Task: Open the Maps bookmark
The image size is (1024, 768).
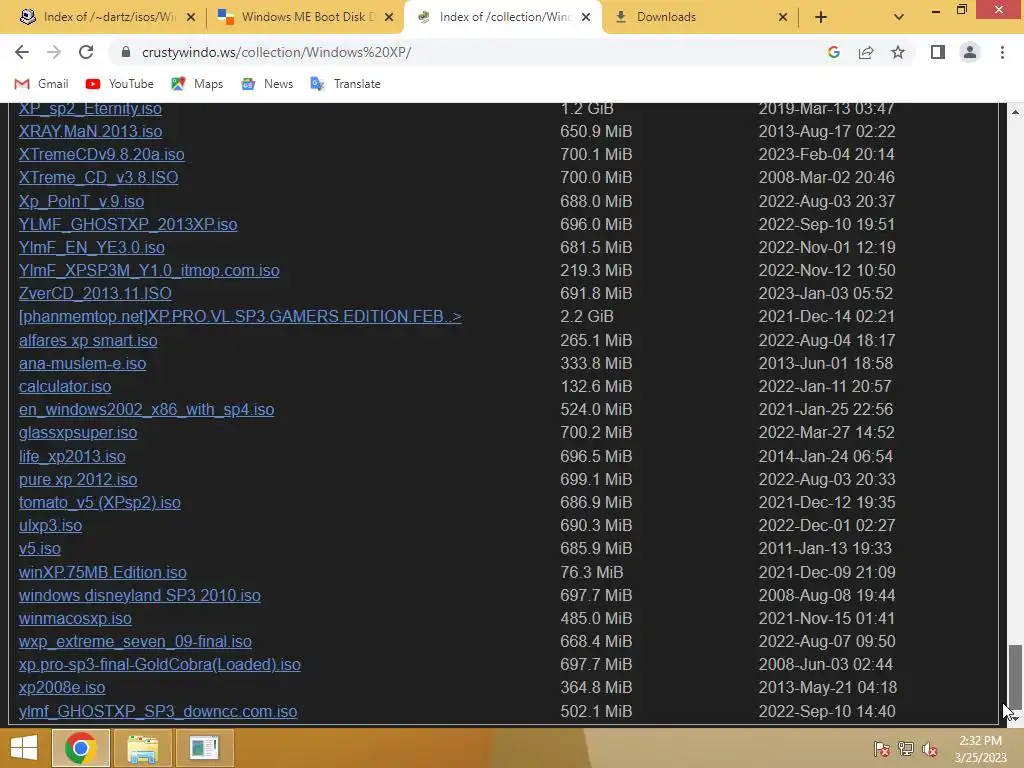Action: pyautogui.click(x=197, y=84)
